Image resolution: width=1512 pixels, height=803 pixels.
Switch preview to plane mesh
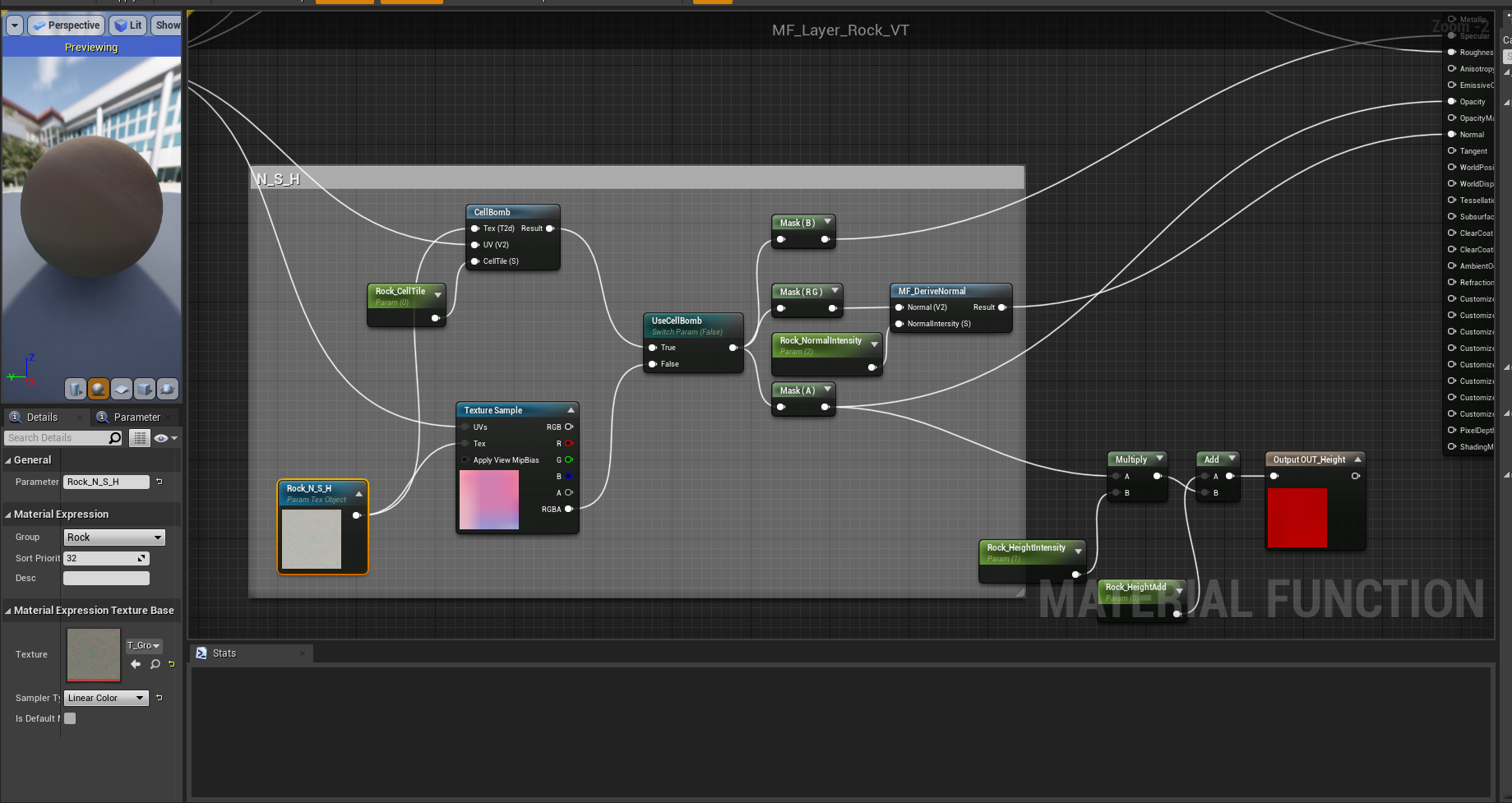pos(122,389)
